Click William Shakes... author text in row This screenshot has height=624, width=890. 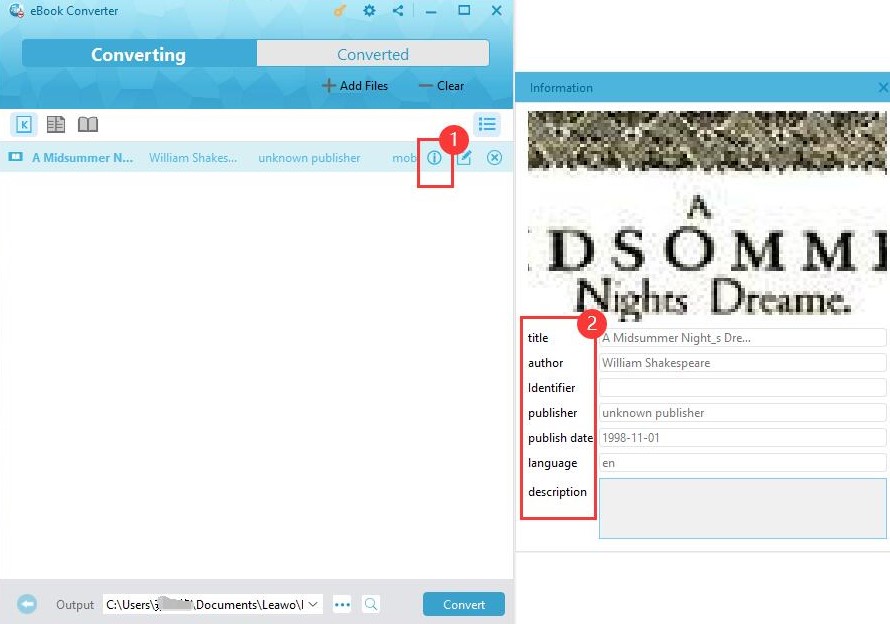[x=193, y=158]
